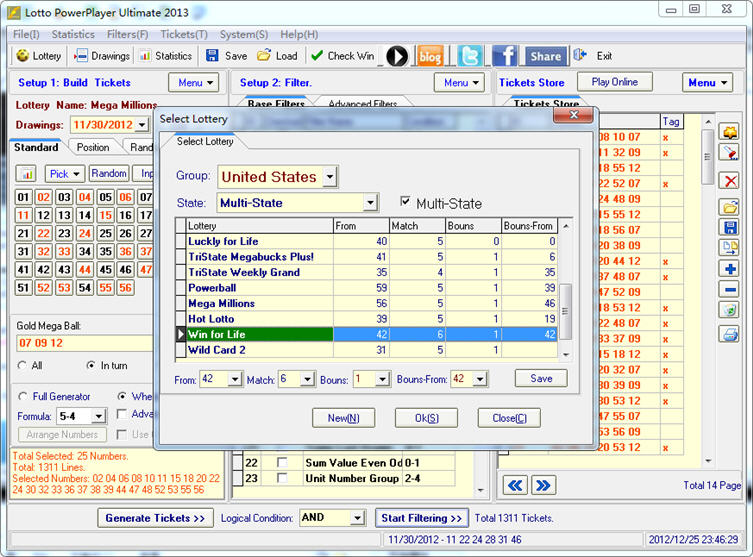Screen dimensions: 753x557
Task: Toggle number 22 in the number grid
Action: [x=44, y=233]
